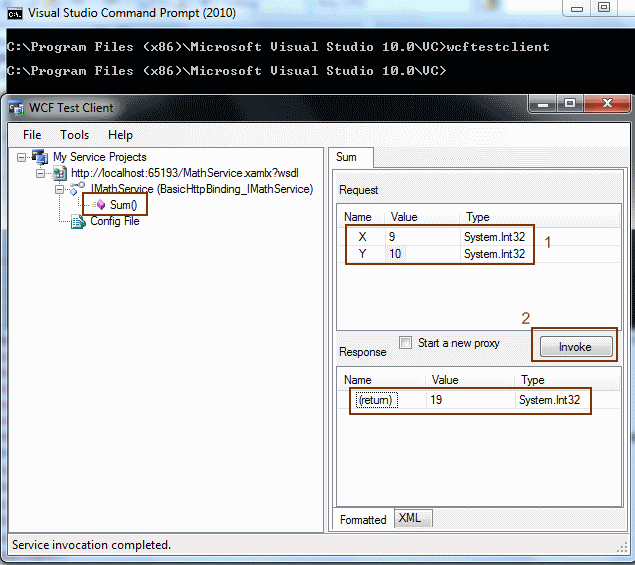Image resolution: width=635 pixels, height=565 pixels.
Task: Open the Help menu
Action: 120,135
